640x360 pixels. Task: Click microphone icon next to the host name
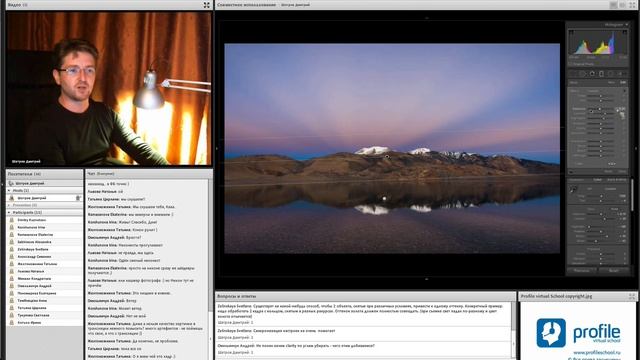click(78, 198)
